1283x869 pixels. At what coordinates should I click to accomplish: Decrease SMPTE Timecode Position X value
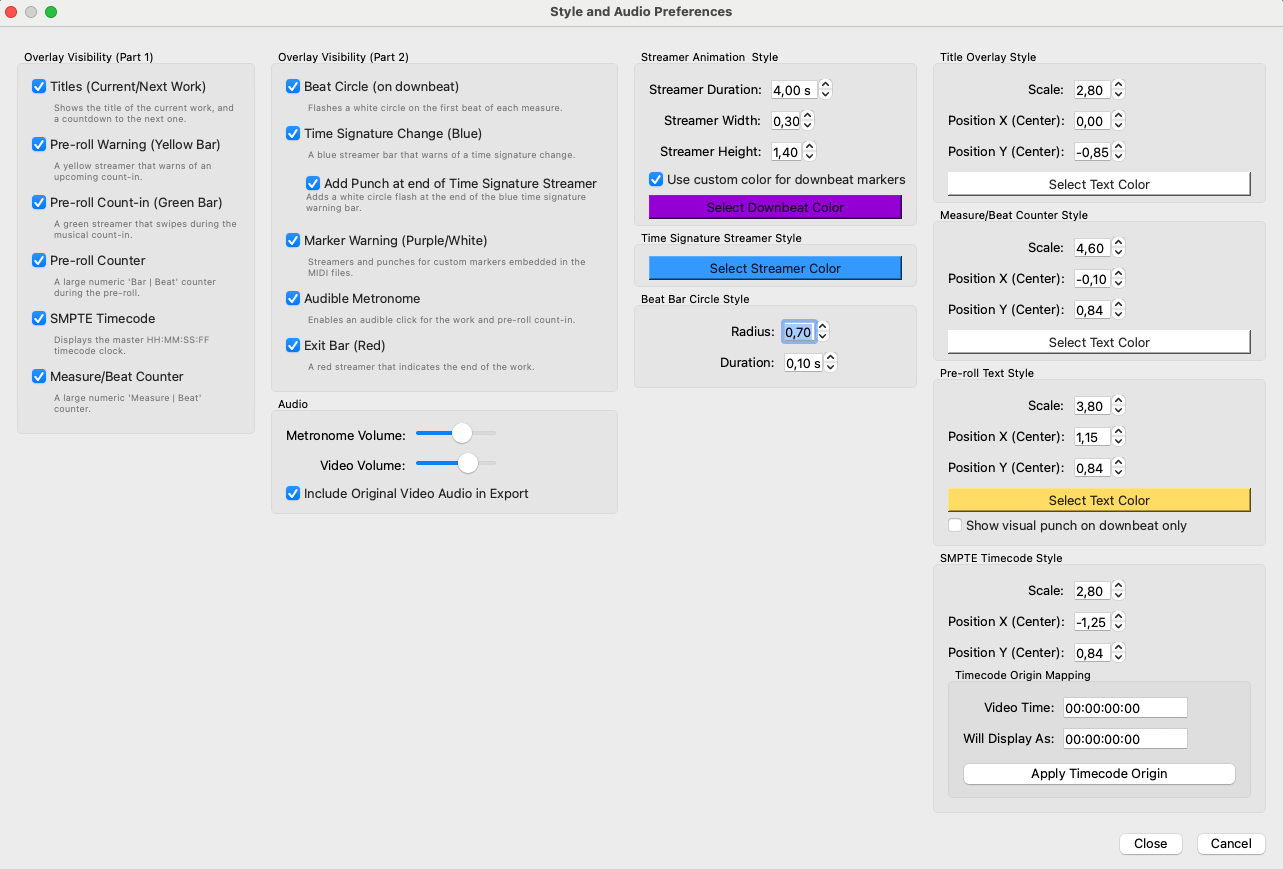tap(1120, 625)
